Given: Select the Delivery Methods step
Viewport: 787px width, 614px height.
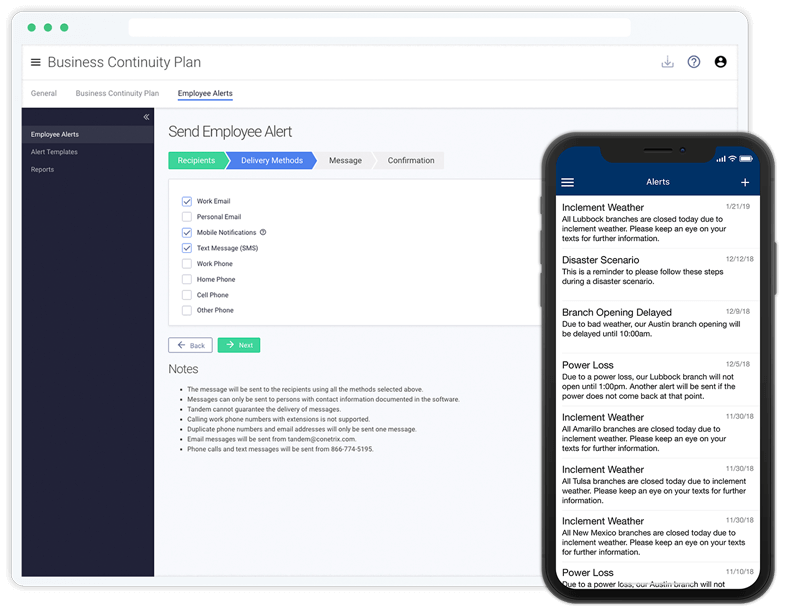Looking at the screenshot, I should pyautogui.click(x=272, y=160).
